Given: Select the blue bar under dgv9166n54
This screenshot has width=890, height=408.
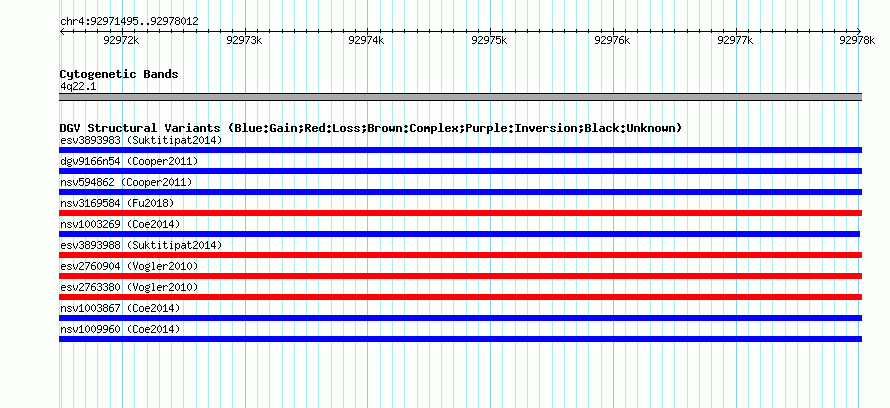Looking at the screenshot, I should [460, 171].
